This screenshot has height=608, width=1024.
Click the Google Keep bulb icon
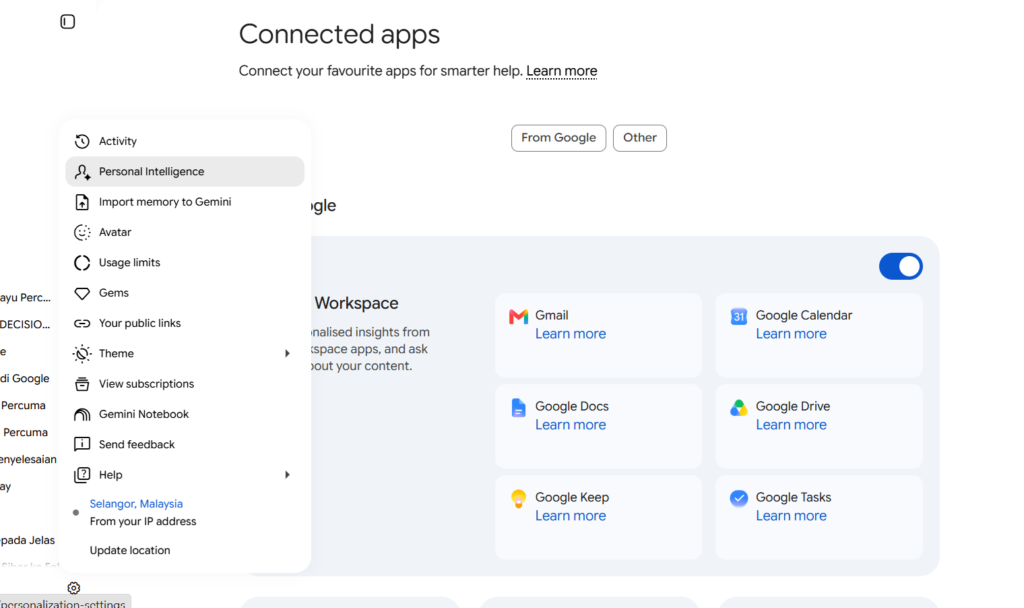point(519,499)
